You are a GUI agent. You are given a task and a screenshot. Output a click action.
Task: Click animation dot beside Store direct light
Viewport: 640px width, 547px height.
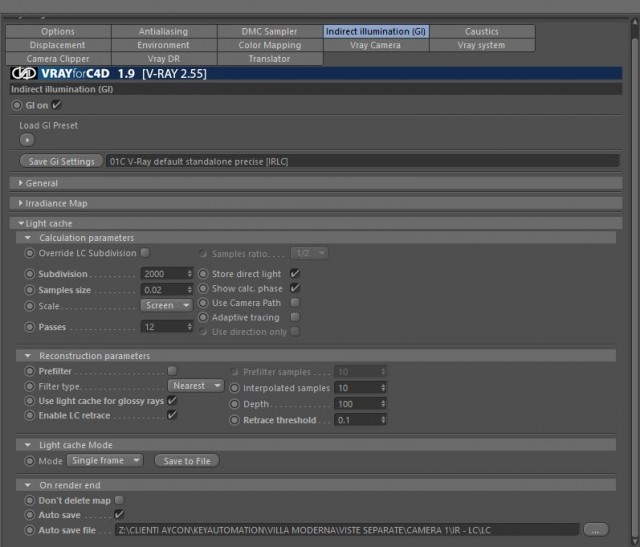(203, 274)
